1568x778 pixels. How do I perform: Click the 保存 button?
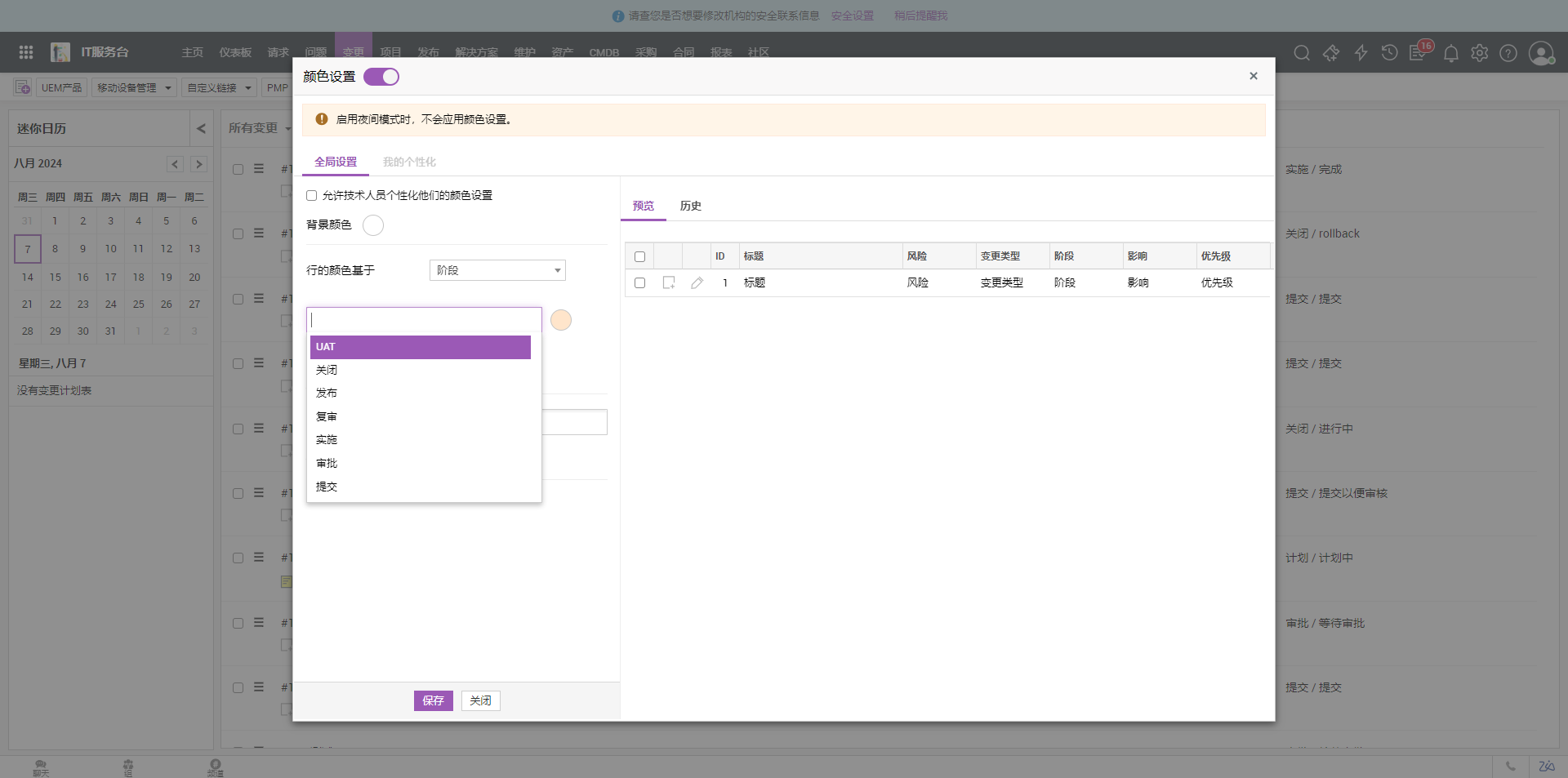(433, 700)
